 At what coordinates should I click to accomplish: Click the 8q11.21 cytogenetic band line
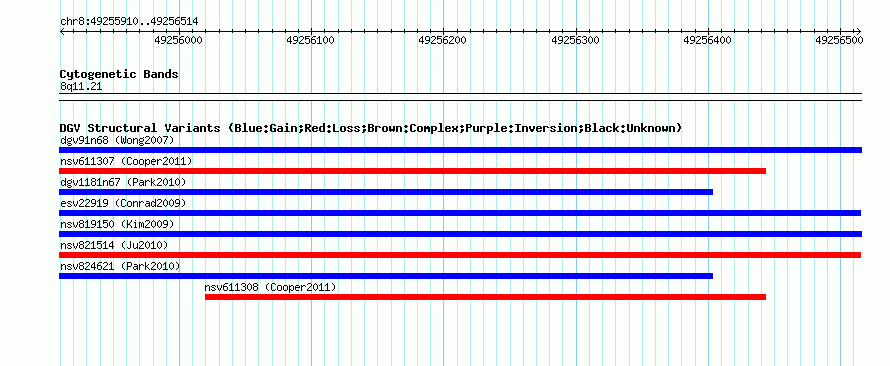click(460, 97)
